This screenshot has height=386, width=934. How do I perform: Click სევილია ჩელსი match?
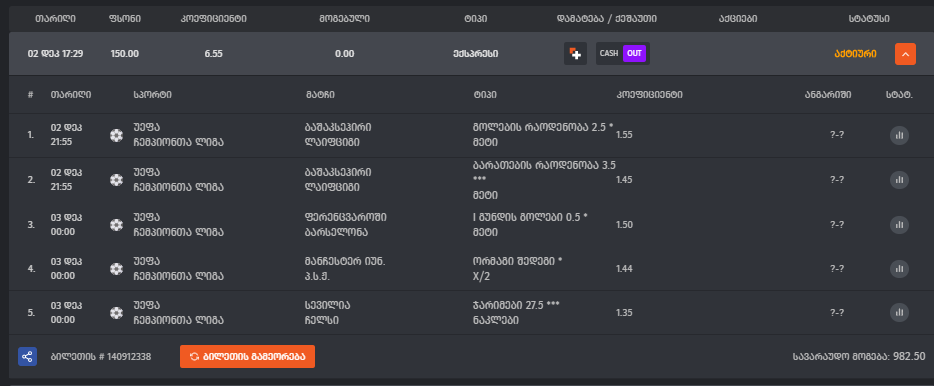(x=327, y=312)
